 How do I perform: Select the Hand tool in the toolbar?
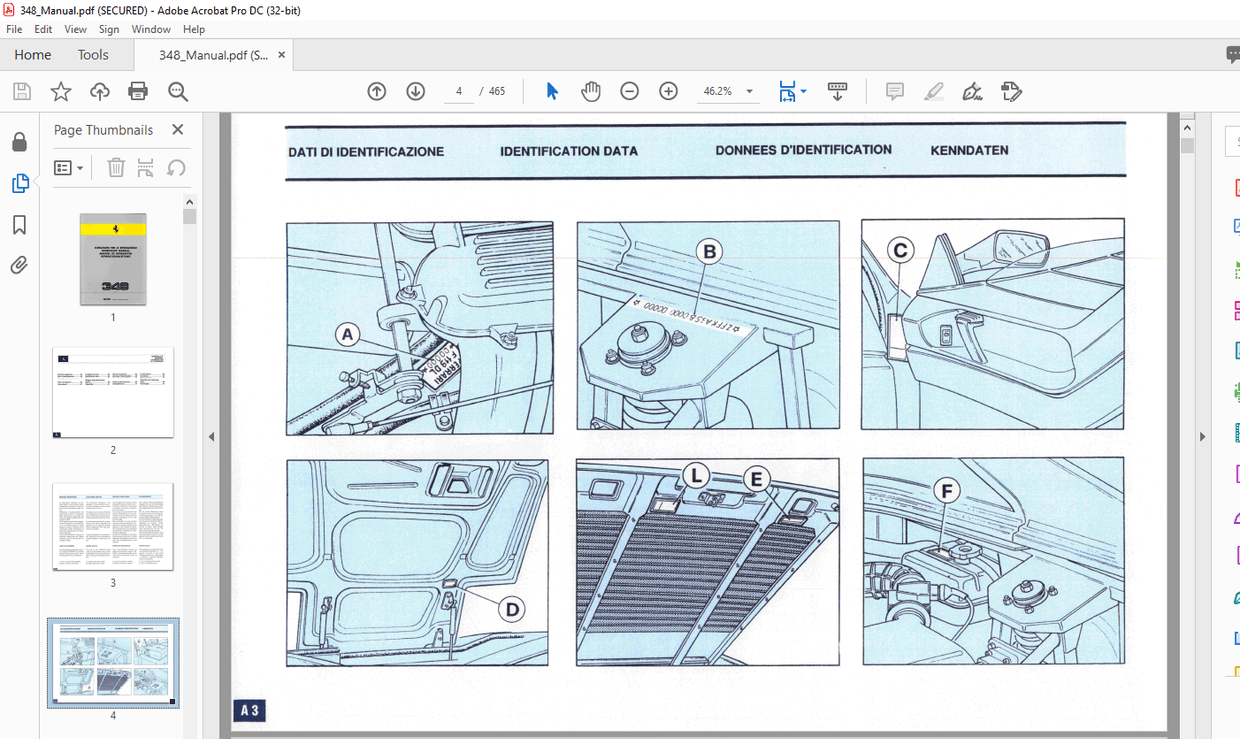pos(591,90)
